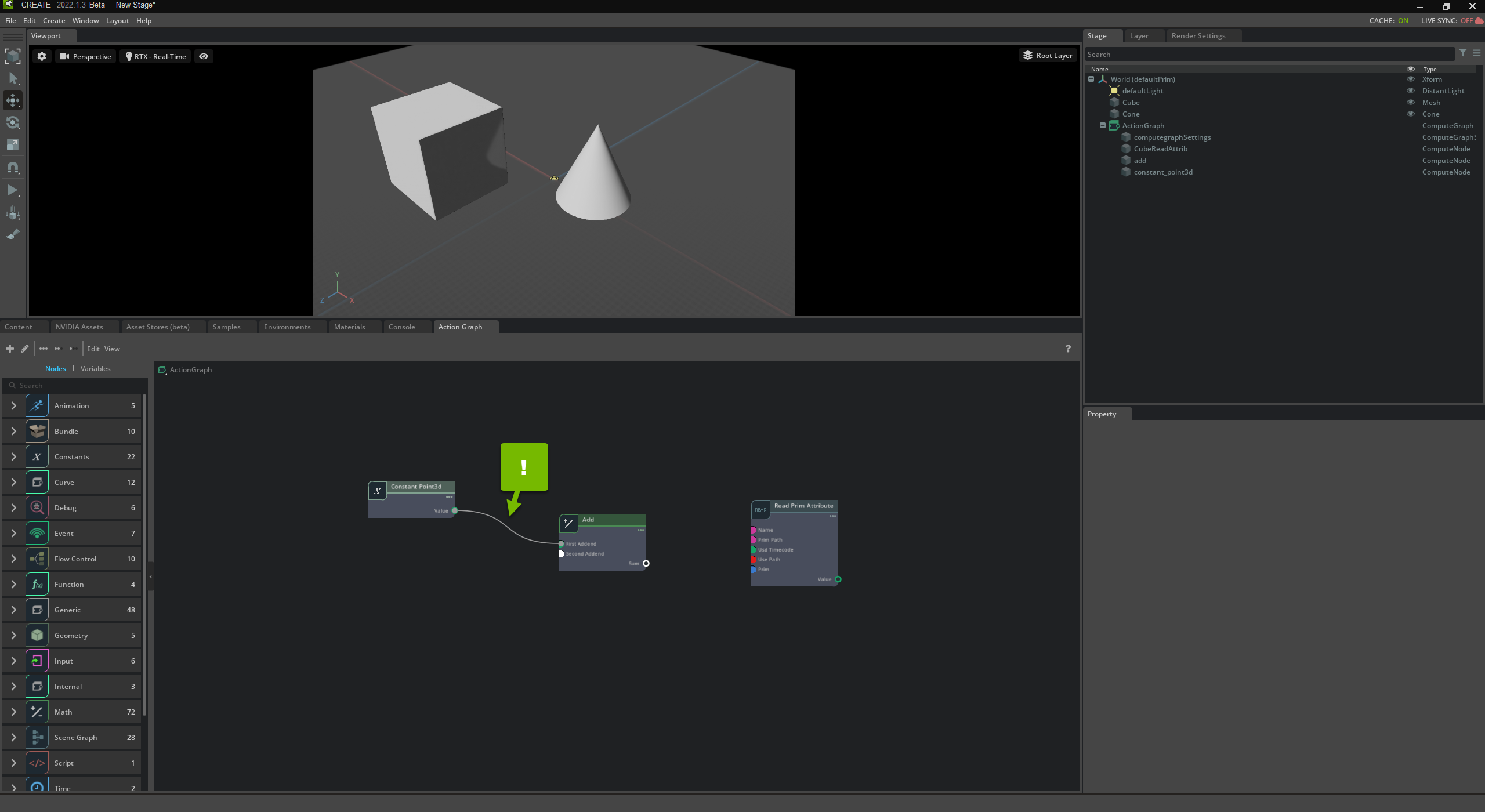Viewport: 1485px width, 812px height.
Task: Expand the Flow Control node category
Action: tap(14, 559)
